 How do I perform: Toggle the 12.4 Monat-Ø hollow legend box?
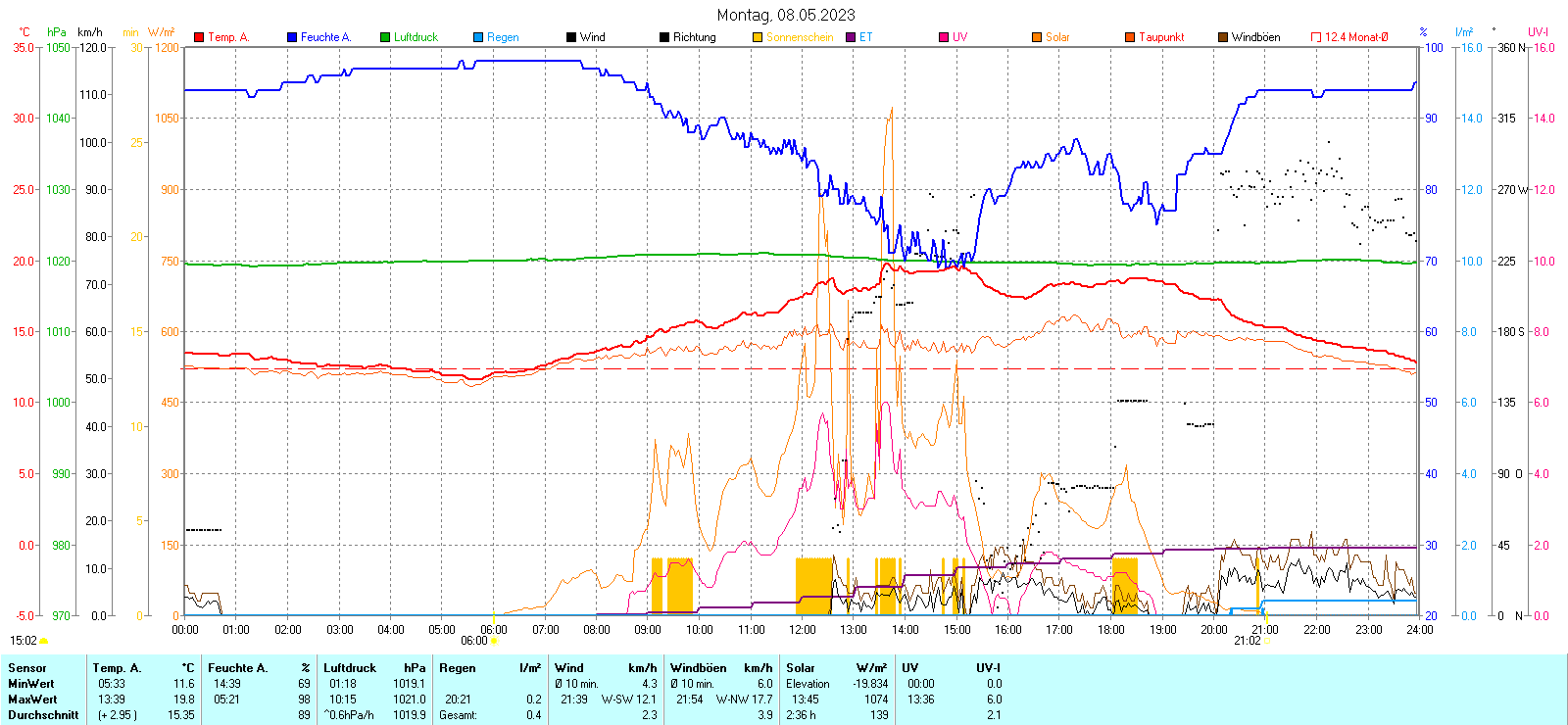[1316, 37]
